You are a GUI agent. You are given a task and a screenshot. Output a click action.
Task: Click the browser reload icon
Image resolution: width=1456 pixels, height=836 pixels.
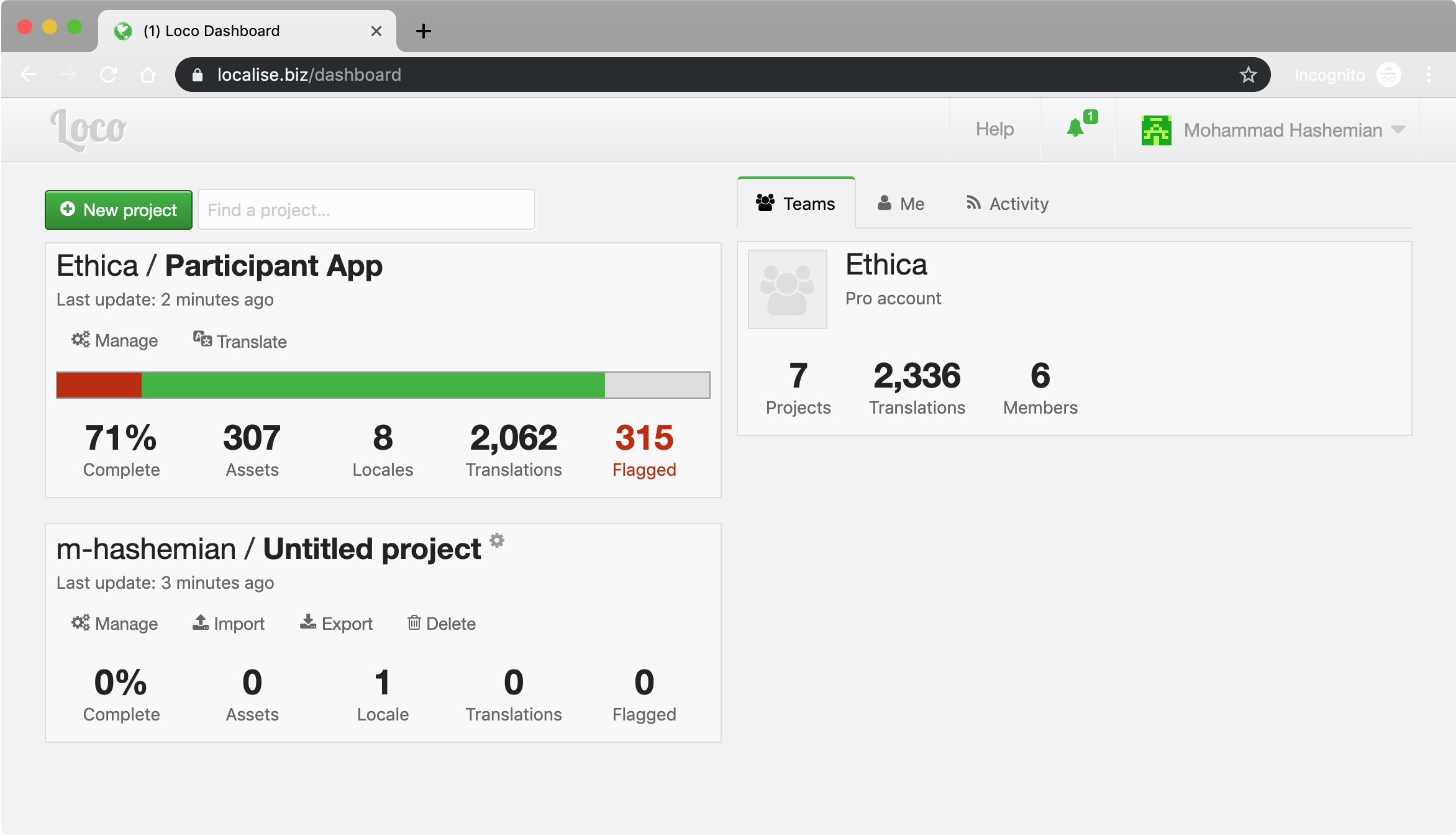coord(108,75)
